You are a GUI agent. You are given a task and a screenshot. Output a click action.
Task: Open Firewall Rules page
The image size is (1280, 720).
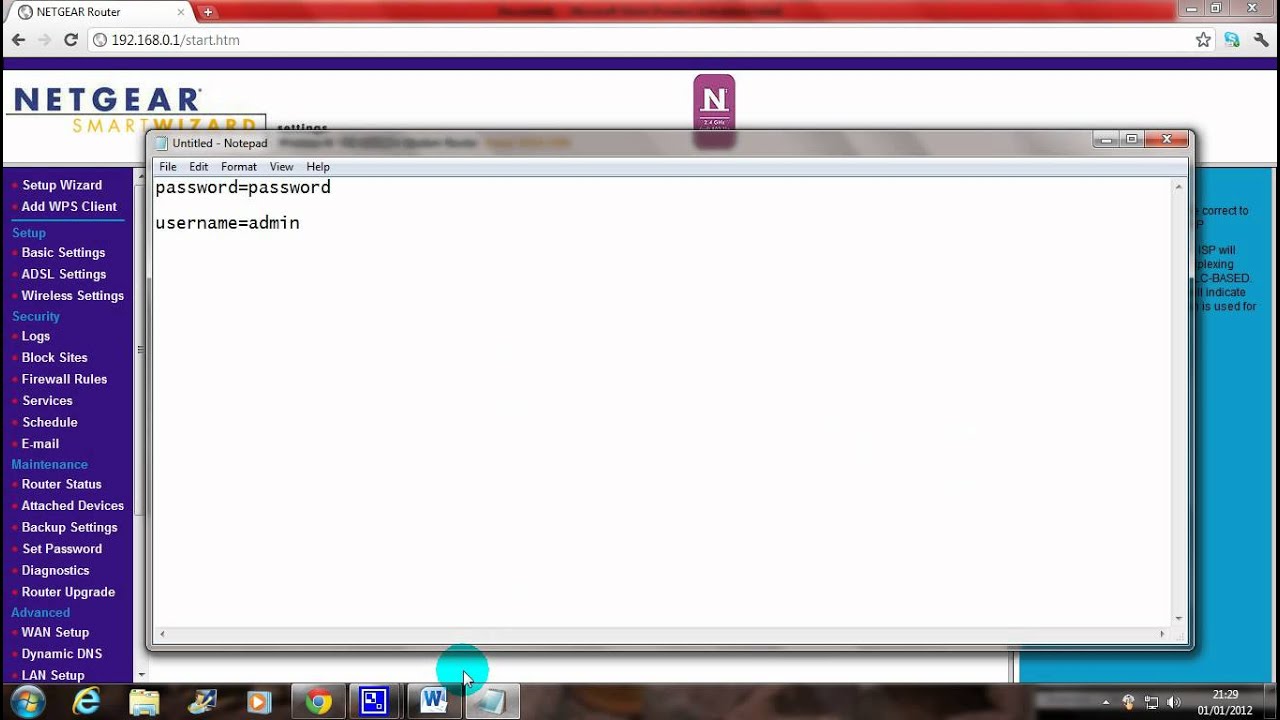point(64,379)
